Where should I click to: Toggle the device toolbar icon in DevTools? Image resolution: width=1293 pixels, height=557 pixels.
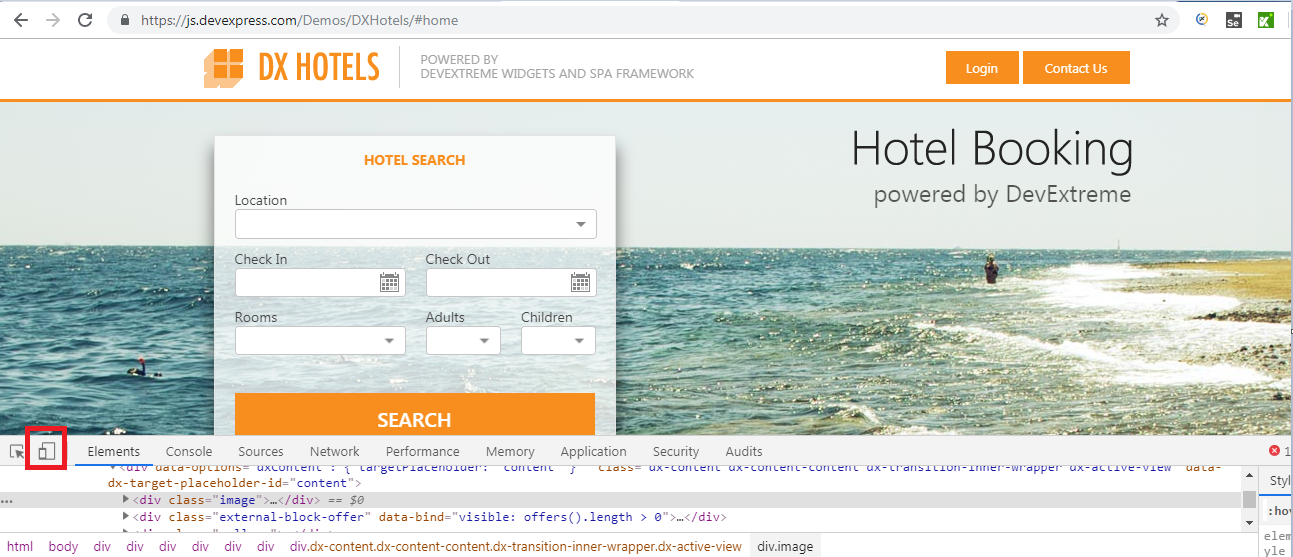tap(47, 451)
